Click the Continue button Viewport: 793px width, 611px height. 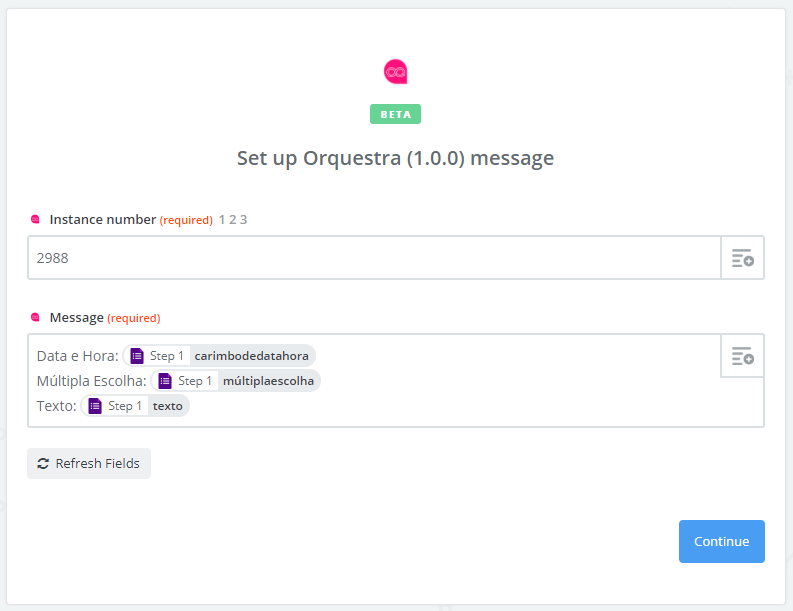[x=722, y=541]
